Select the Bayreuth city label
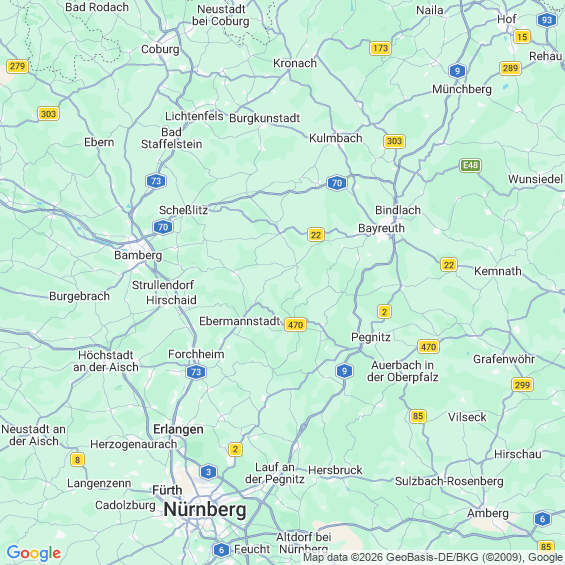The image size is (565, 565). 381,228
